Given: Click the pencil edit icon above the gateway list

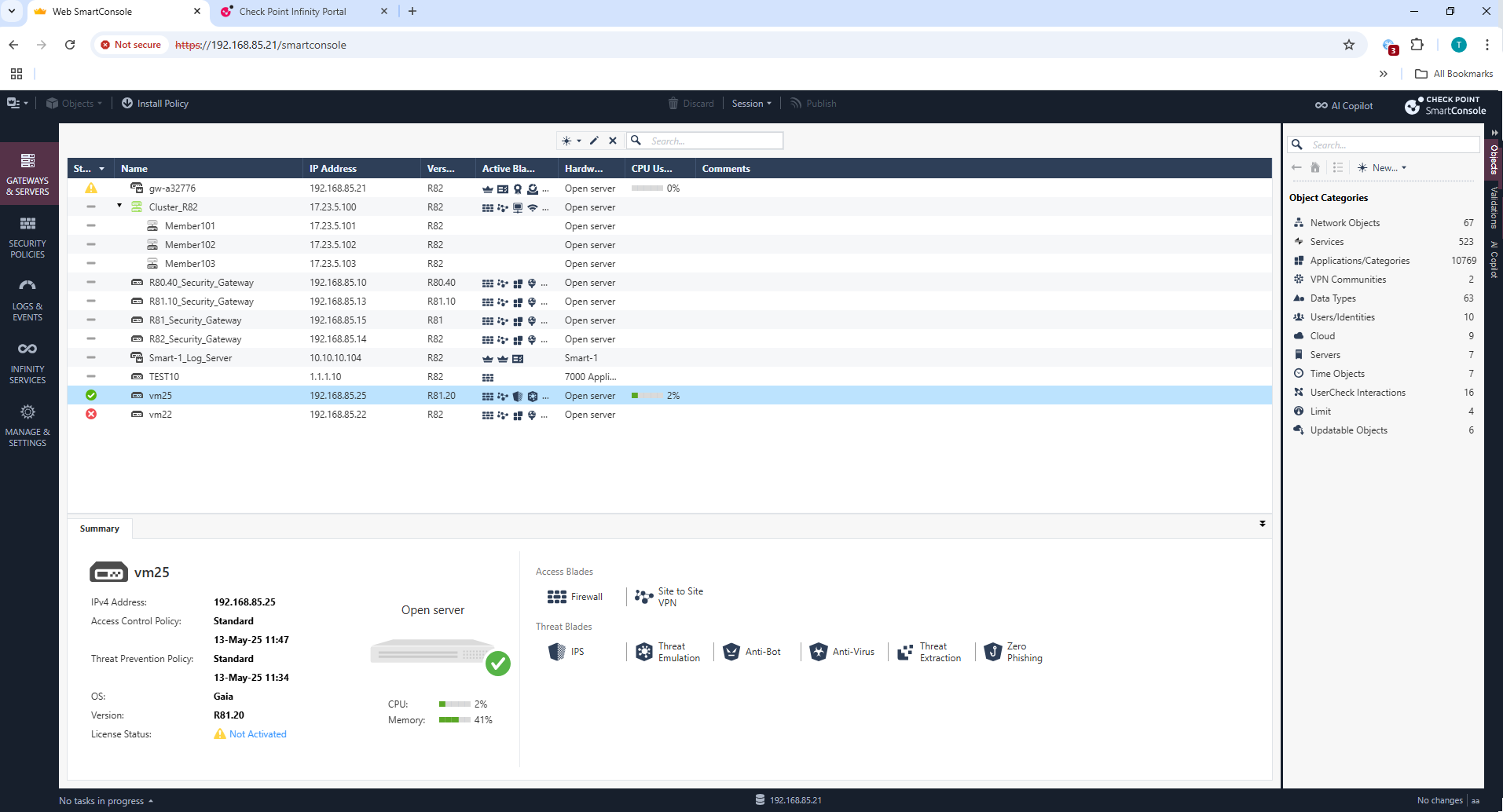Looking at the screenshot, I should tap(594, 141).
